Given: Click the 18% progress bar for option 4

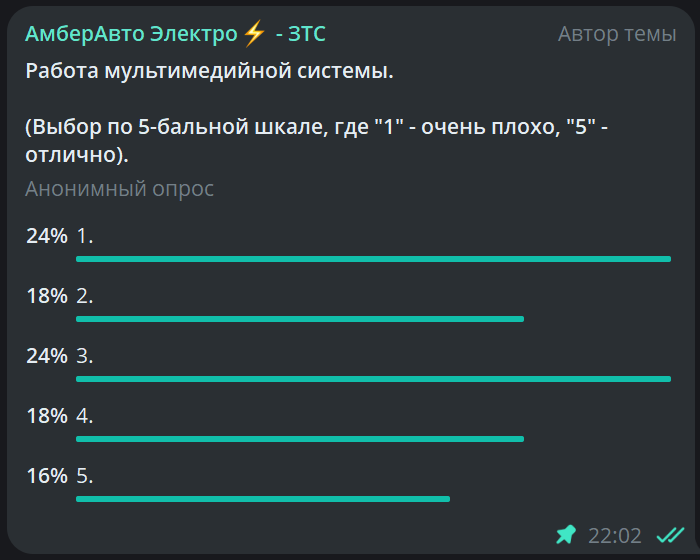Looking at the screenshot, I should coord(300,439).
